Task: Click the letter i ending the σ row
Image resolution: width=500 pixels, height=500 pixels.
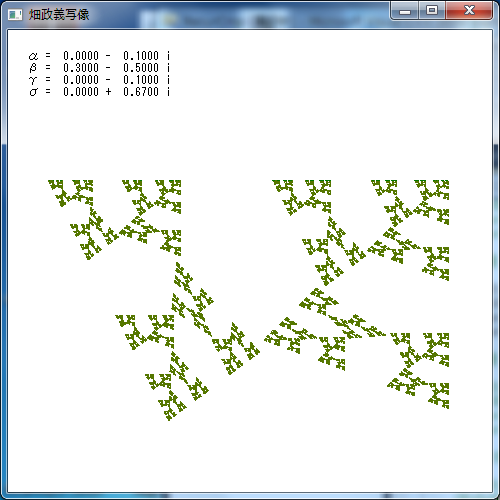Action: 169,92
